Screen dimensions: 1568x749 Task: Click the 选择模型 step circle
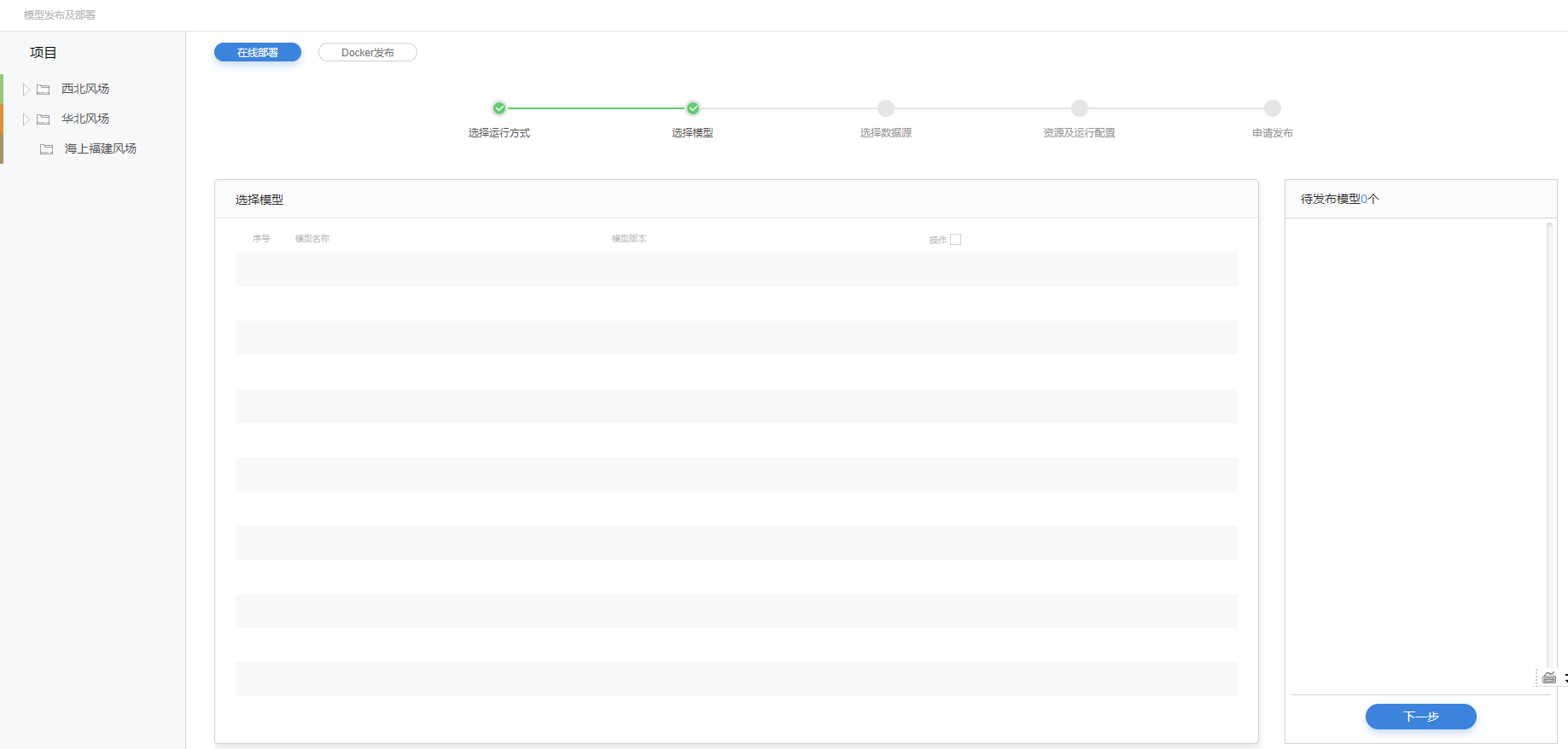coord(693,108)
